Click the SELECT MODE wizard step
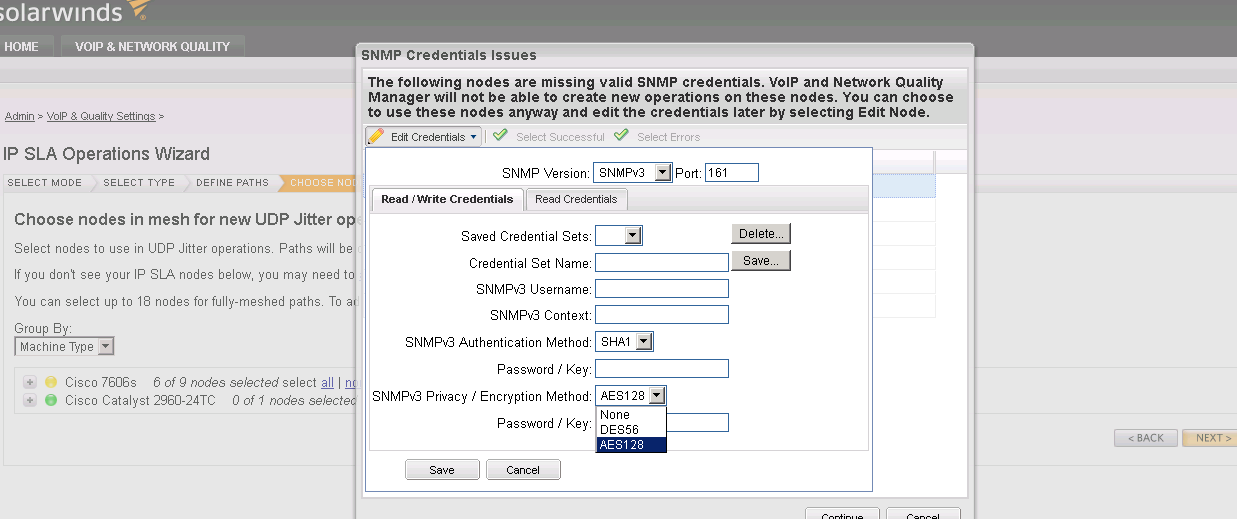The width and height of the screenshot is (1237, 519). pyautogui.click(x=45, y=183)
